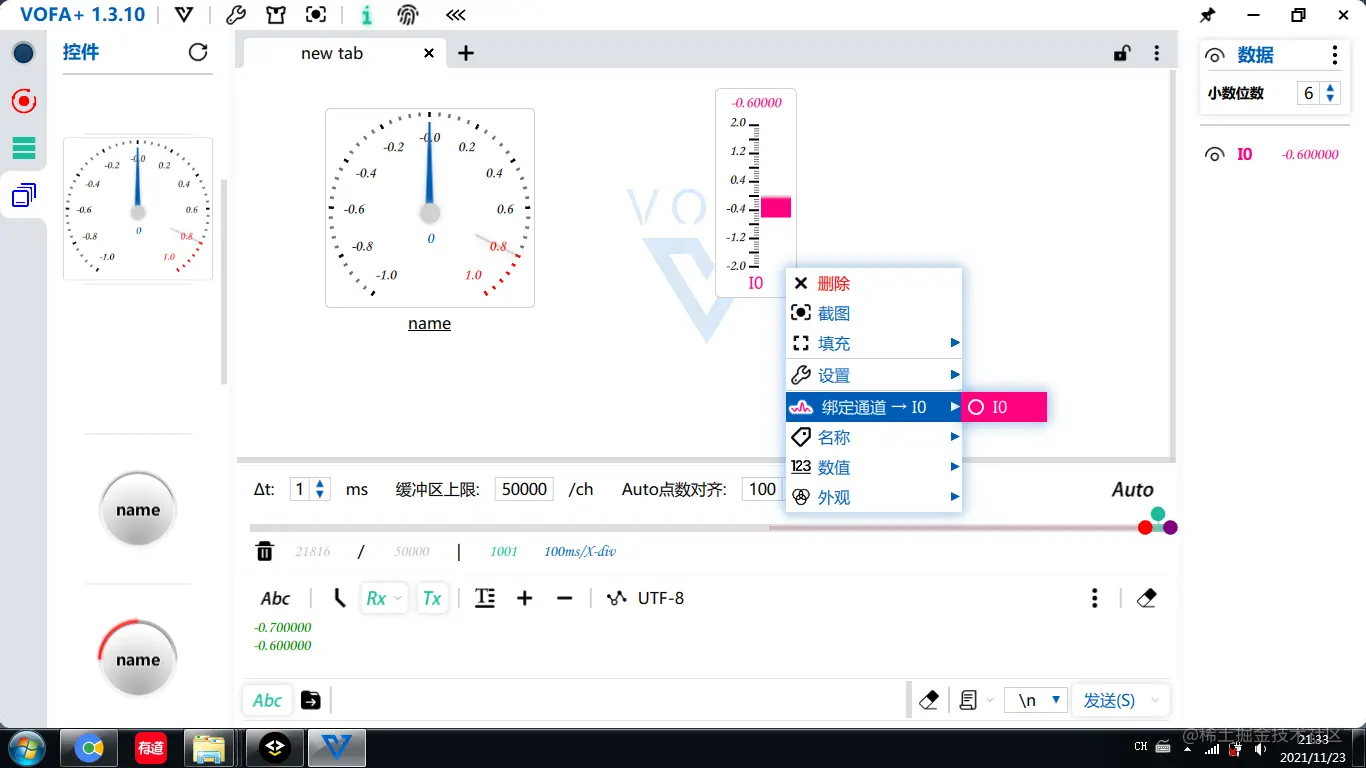This screenshot has width=1366, height=768.
Task: Click the t-shirt theme icon in top toolbar
Action: click(x=278, y=14)
